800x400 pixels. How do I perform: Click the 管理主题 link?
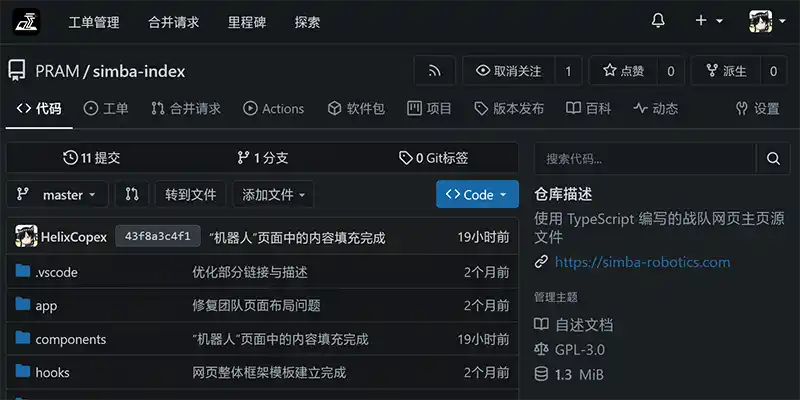556,297
